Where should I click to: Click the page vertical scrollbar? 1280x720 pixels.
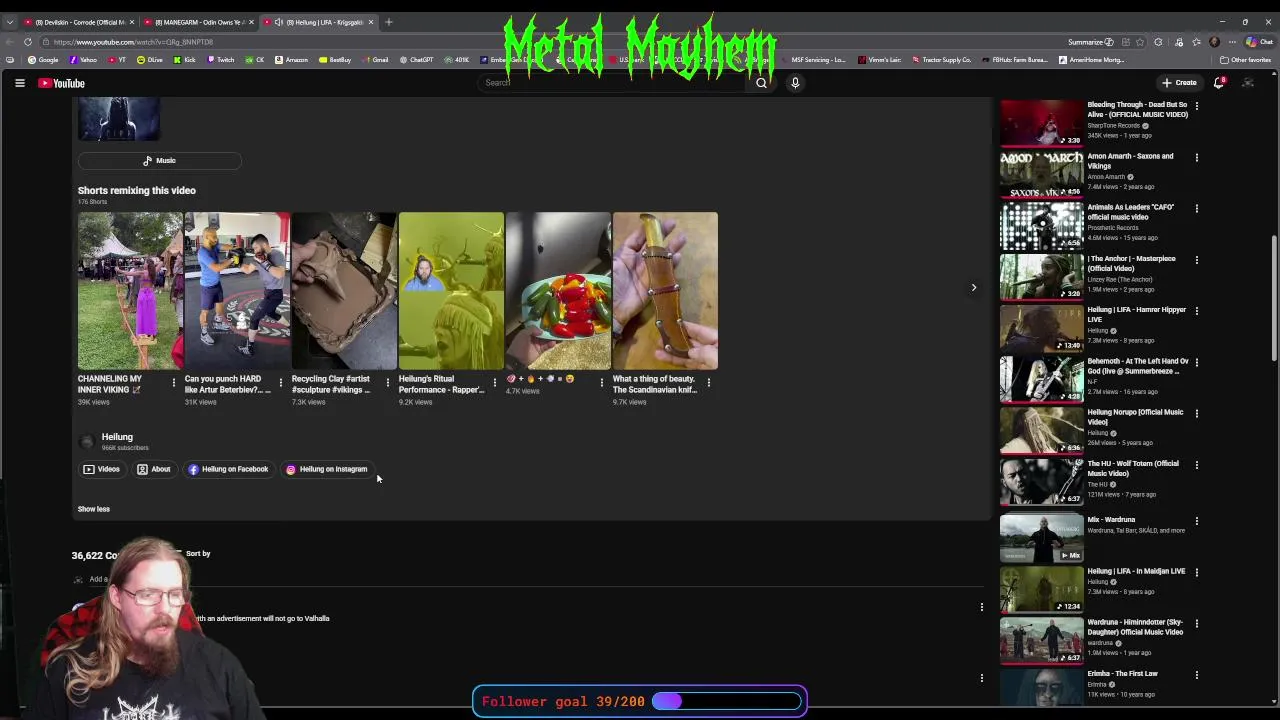point(1274,298)
